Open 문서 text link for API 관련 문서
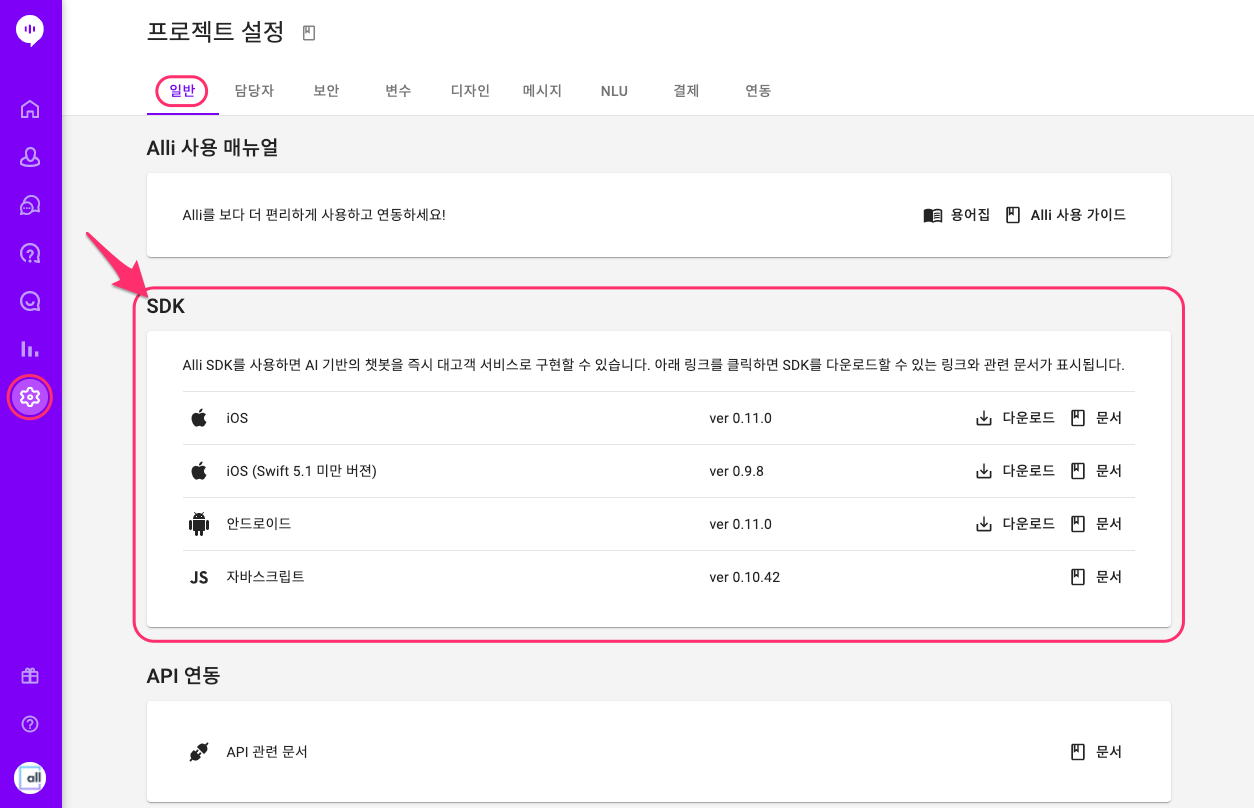This screenshot has width=1254, height=808. tap(1109, 752)
